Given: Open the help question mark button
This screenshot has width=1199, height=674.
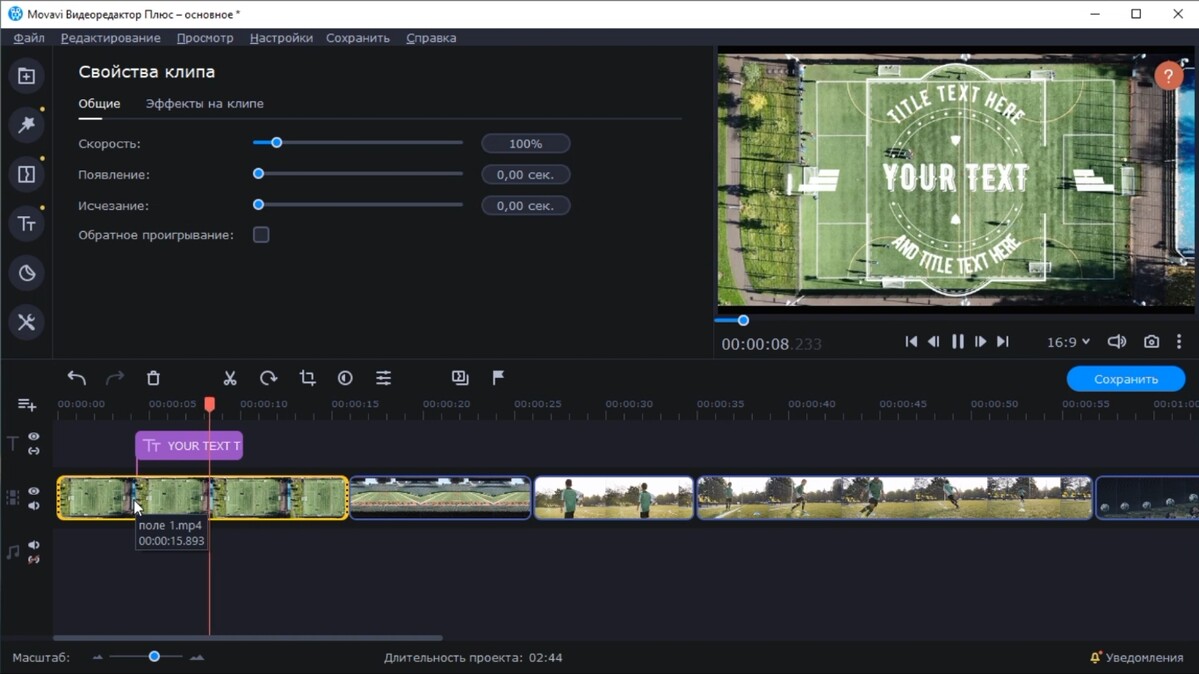Looking at the screenshot, I should click(x=1168, y=76).
